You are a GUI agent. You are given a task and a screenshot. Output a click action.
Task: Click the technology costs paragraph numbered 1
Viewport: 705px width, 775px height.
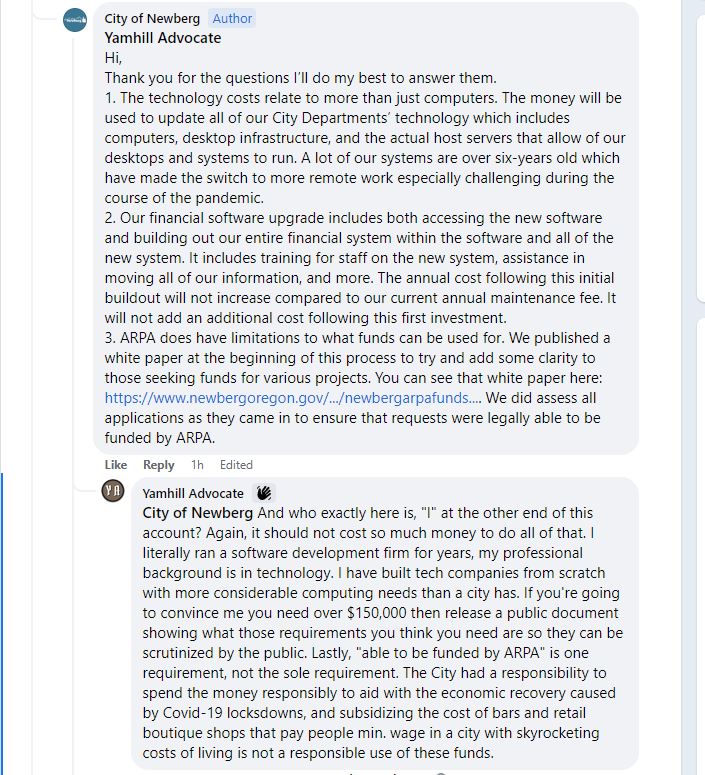[x=365, y=148]
